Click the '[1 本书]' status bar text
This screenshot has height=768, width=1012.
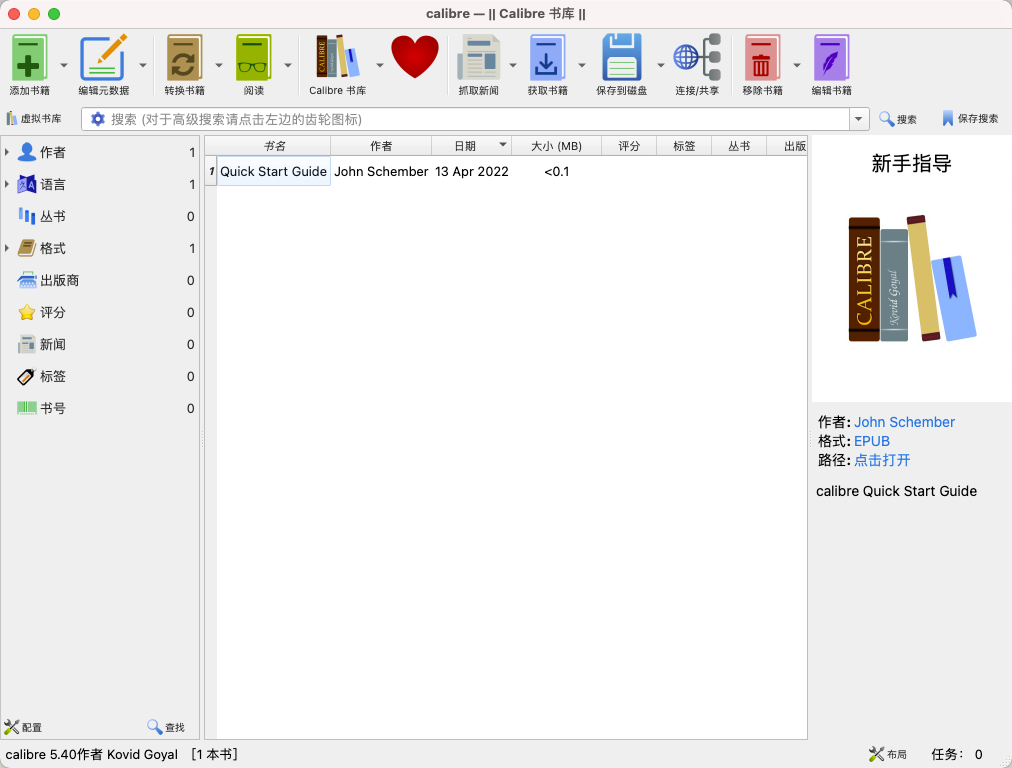point(215,754)
